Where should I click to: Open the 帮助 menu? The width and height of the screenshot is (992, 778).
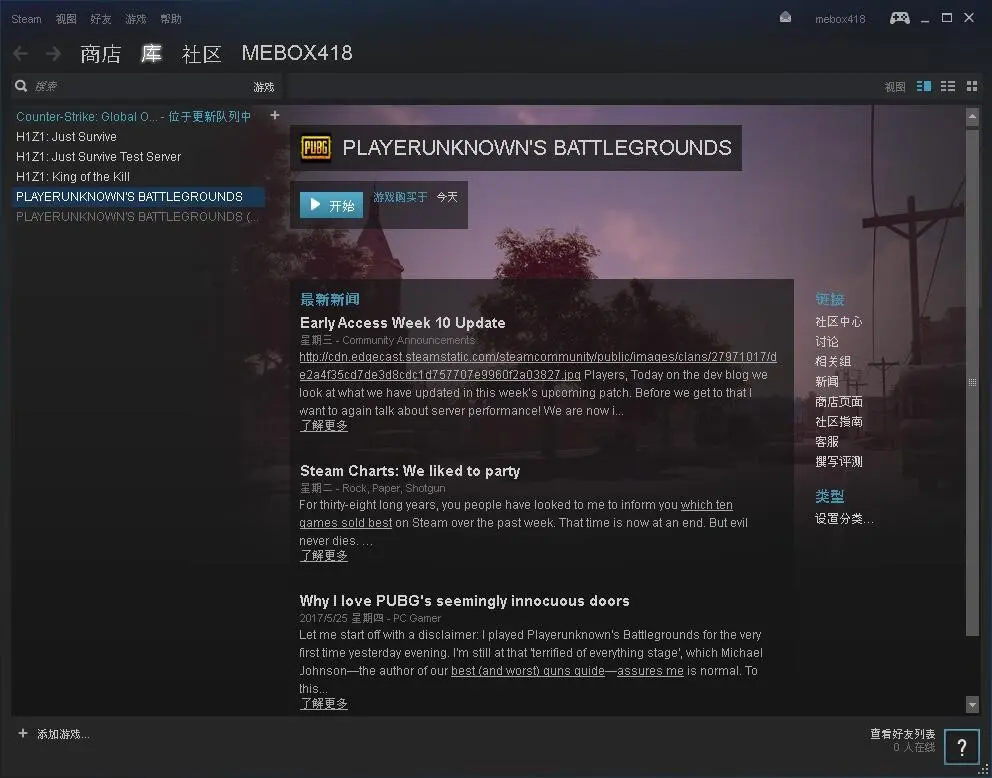click(171, 19)
